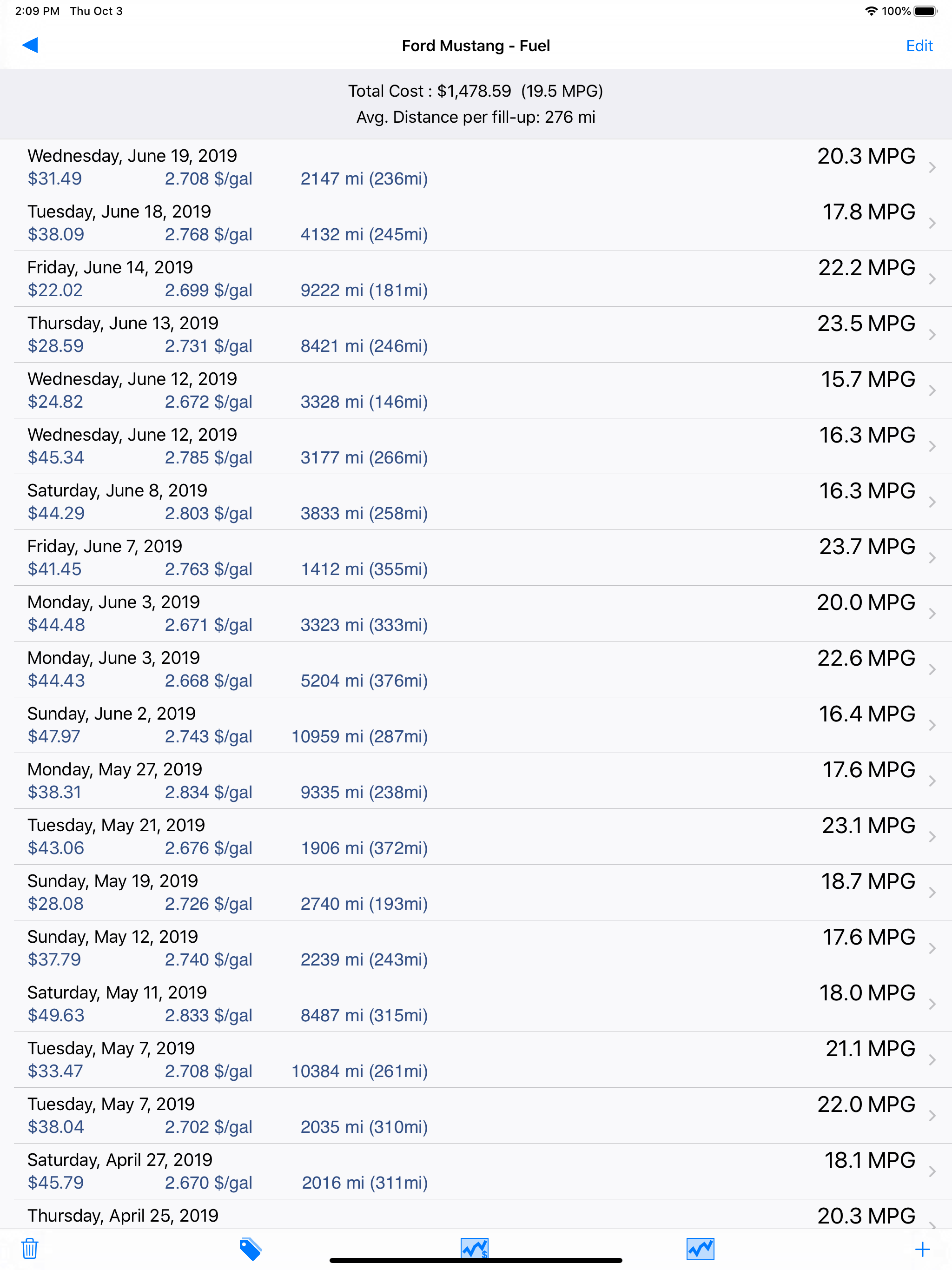Viewport: 952px width, 1270px height.
Task: Open chevron on Thursday, June 13 entry
Action: click(x=932, y=334)
